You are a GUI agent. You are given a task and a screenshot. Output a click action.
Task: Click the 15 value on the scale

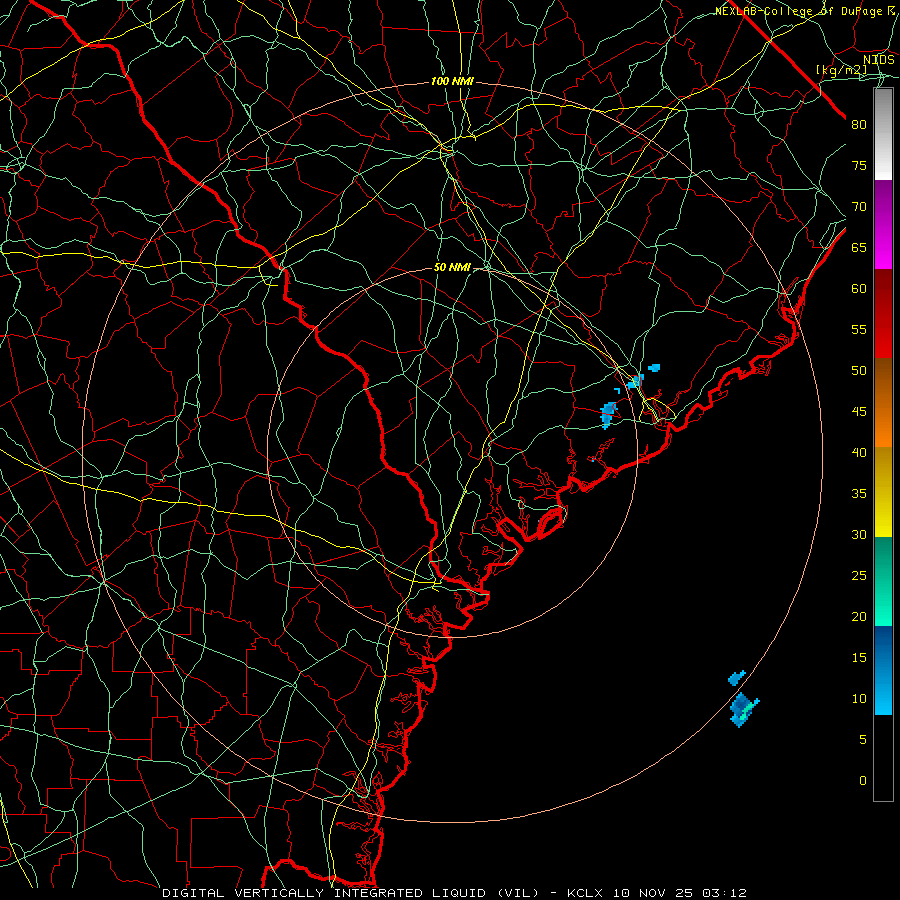coord(859,657)
